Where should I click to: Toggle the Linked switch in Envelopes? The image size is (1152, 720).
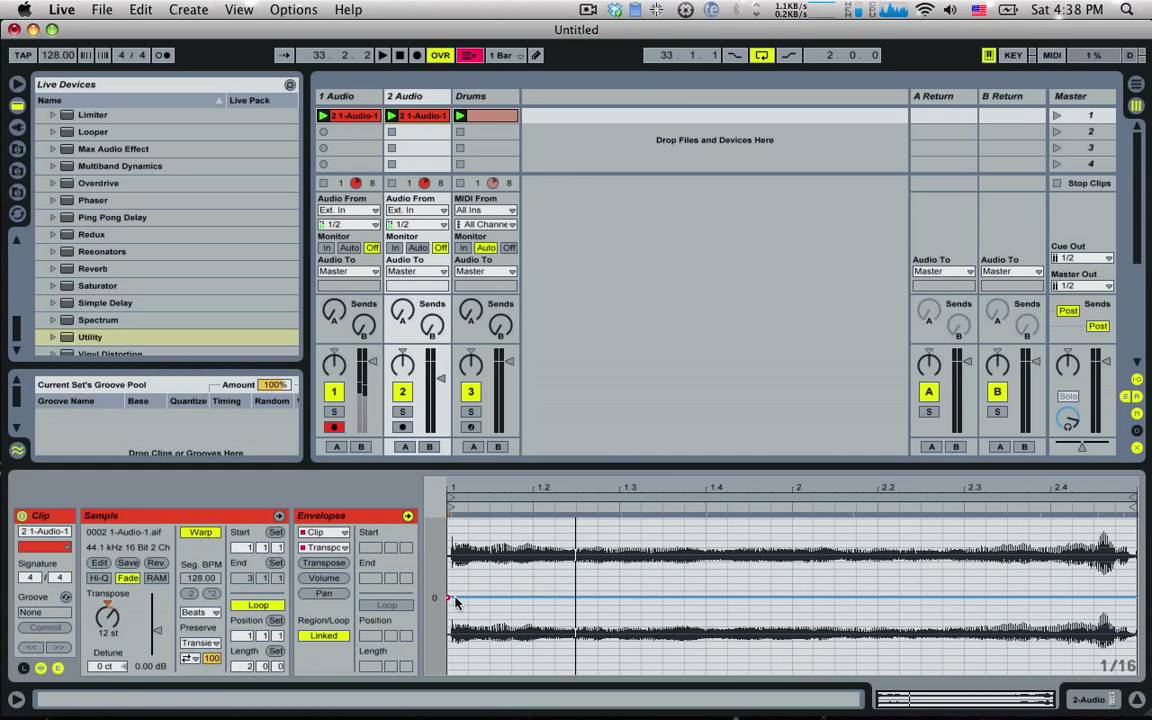323,636
